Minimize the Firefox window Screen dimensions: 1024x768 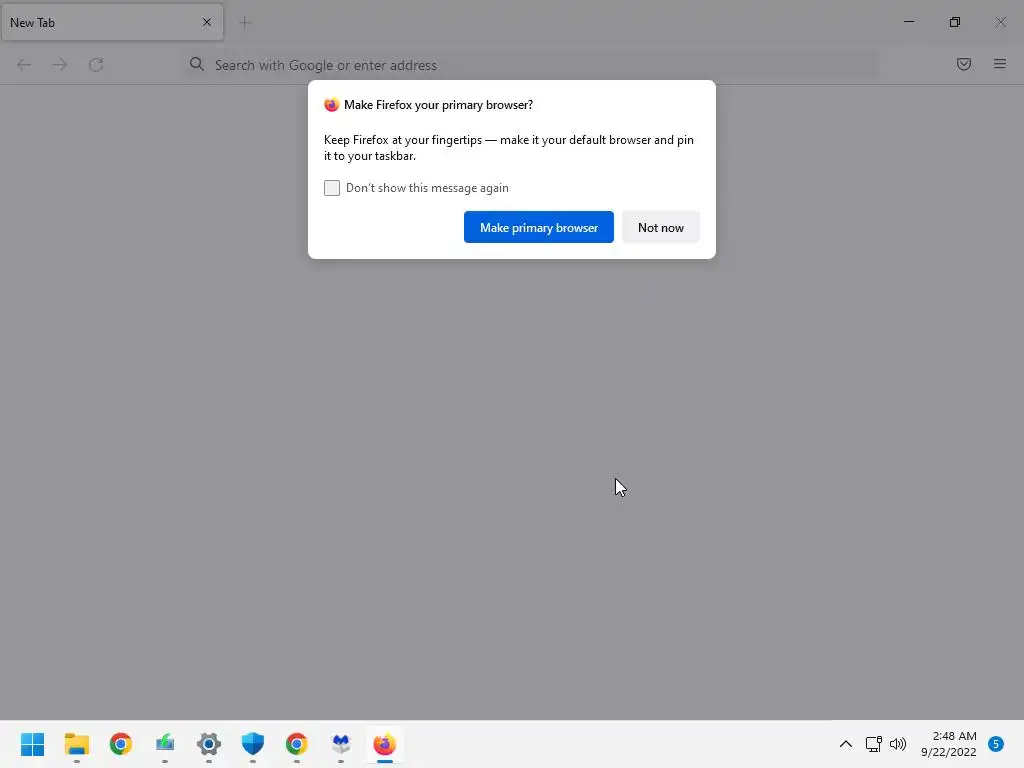click(909, 22)
